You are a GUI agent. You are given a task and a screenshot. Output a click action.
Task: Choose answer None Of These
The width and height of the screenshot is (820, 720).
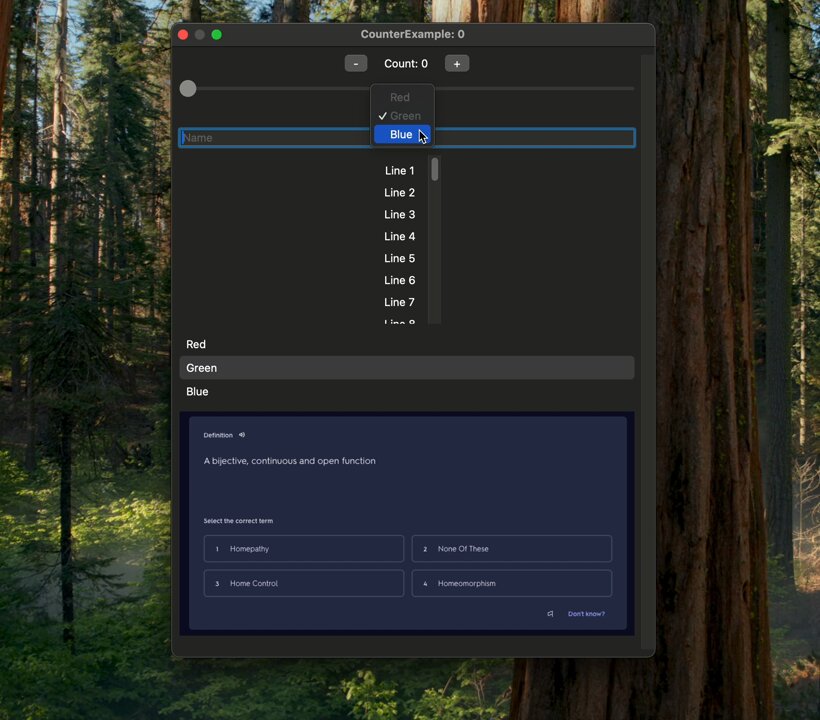point(511,548)
